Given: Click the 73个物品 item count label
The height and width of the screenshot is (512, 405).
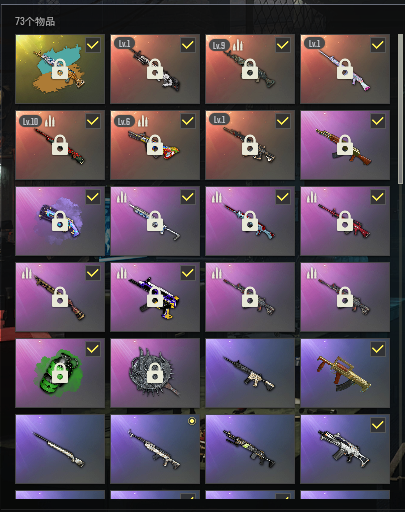Looking at the screenshot, I should [x=35, y=22].
